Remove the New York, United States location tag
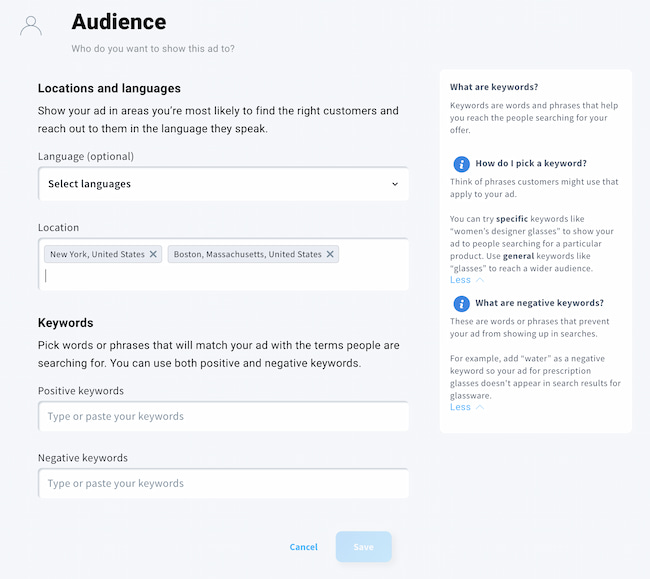This screenshot has width=650, height=579. [x=153, y=254]
